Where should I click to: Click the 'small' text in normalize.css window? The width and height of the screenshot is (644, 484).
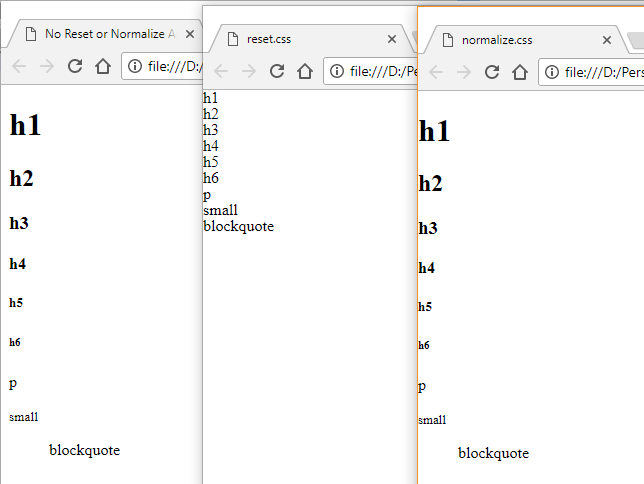coord(432,420)
